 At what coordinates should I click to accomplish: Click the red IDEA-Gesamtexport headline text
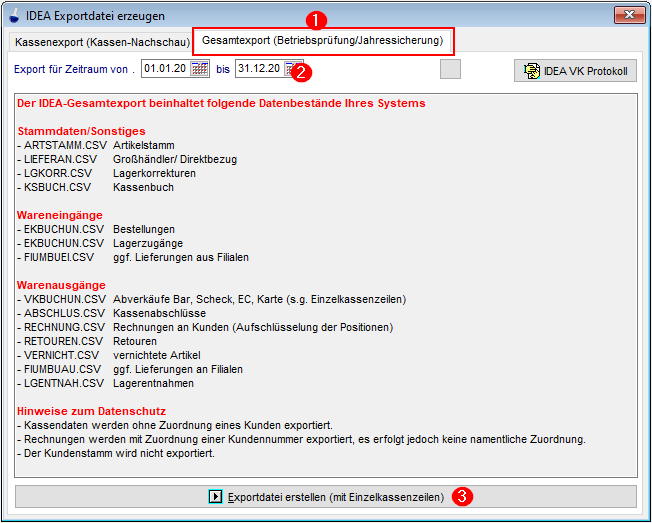tap(221, 104)
